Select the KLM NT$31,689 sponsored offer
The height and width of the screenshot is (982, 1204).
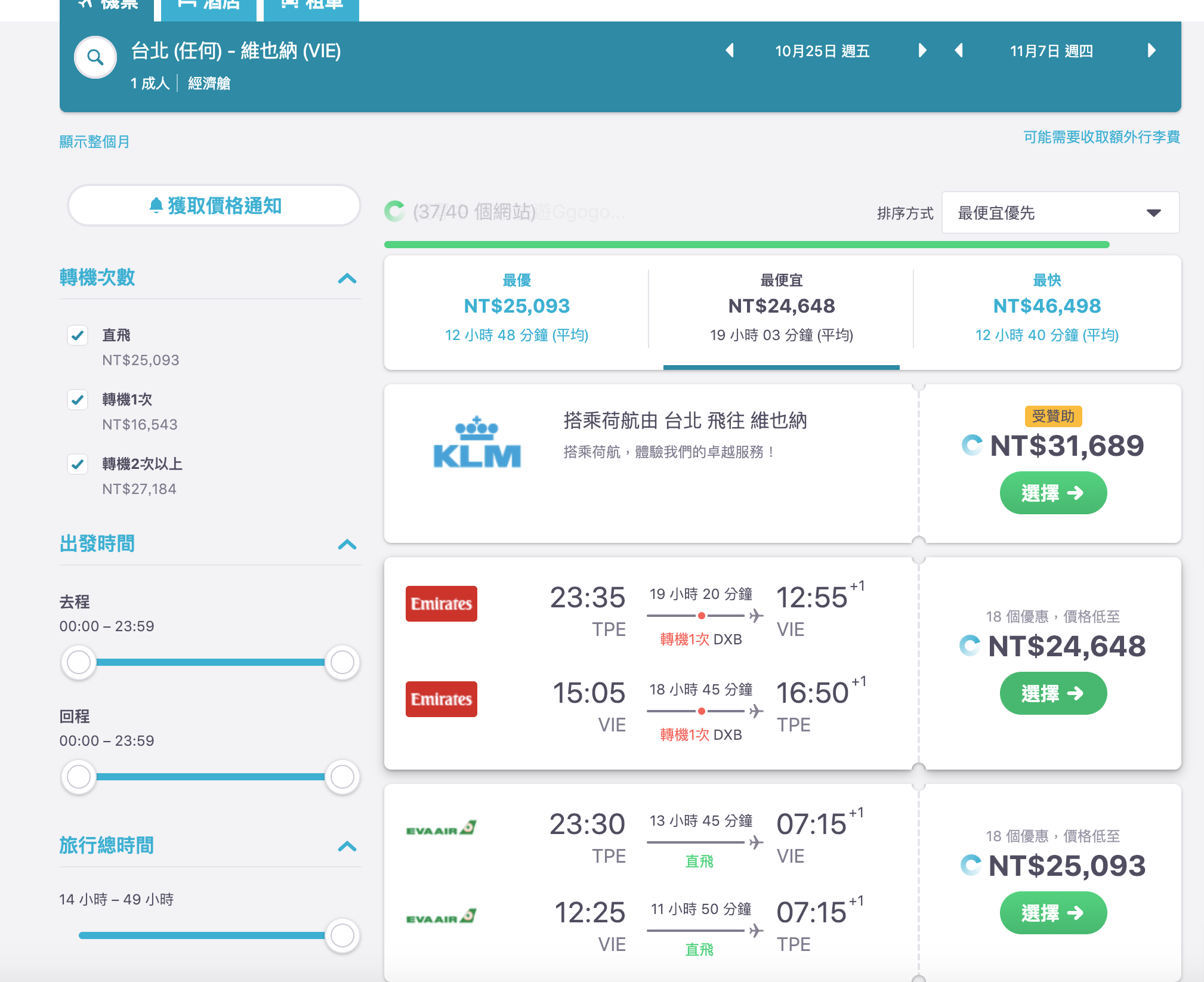1053,493
